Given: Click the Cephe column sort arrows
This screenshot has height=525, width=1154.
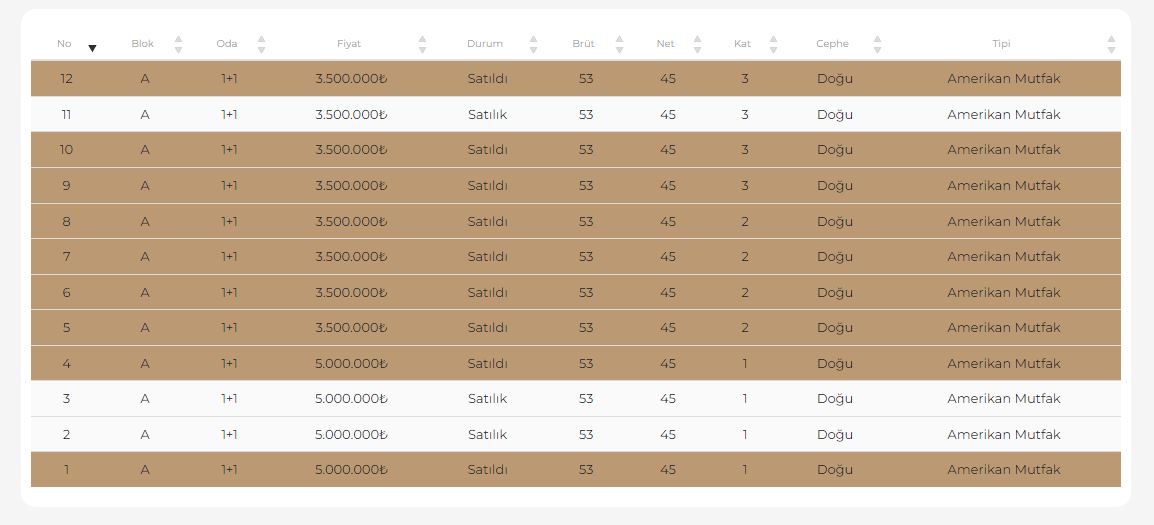Looking at the screenshot, I should point(877,44).
